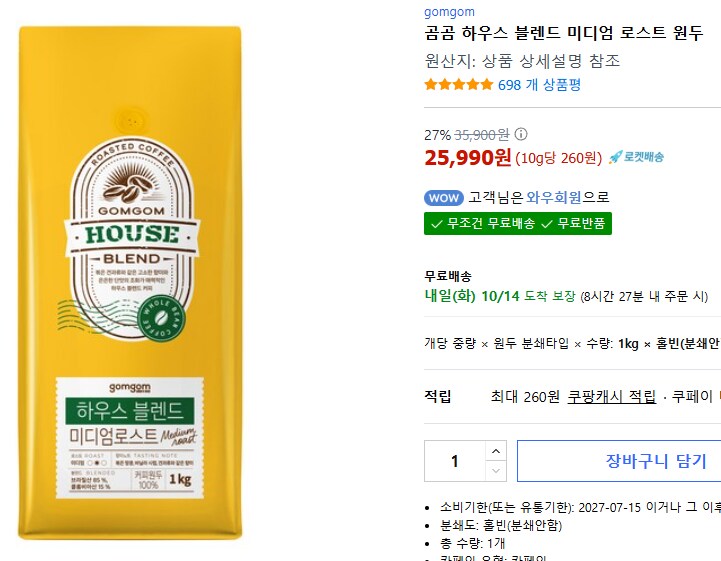Screen dimensions: 721x561
Task: Click the blue WOW membership badge
Action: pos(443,198)
